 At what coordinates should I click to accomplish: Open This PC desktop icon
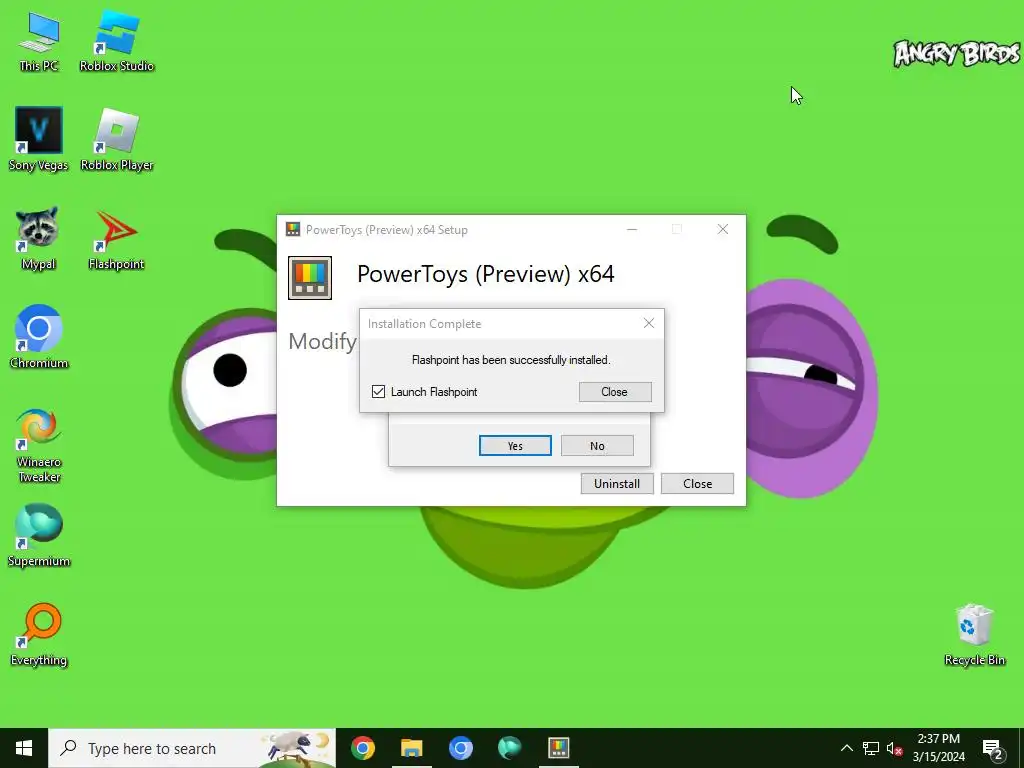coord(39,42)
